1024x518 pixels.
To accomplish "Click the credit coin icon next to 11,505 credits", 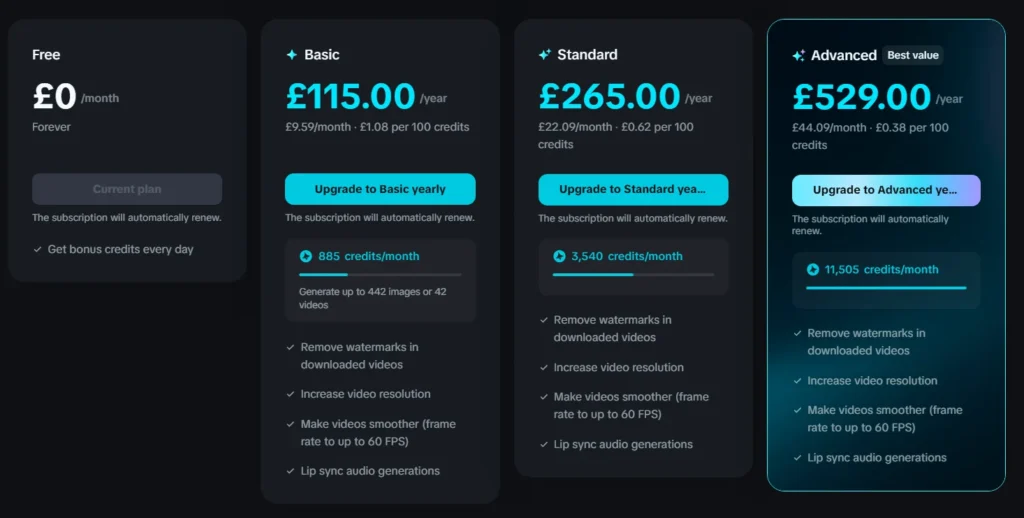I will (812, 269).
